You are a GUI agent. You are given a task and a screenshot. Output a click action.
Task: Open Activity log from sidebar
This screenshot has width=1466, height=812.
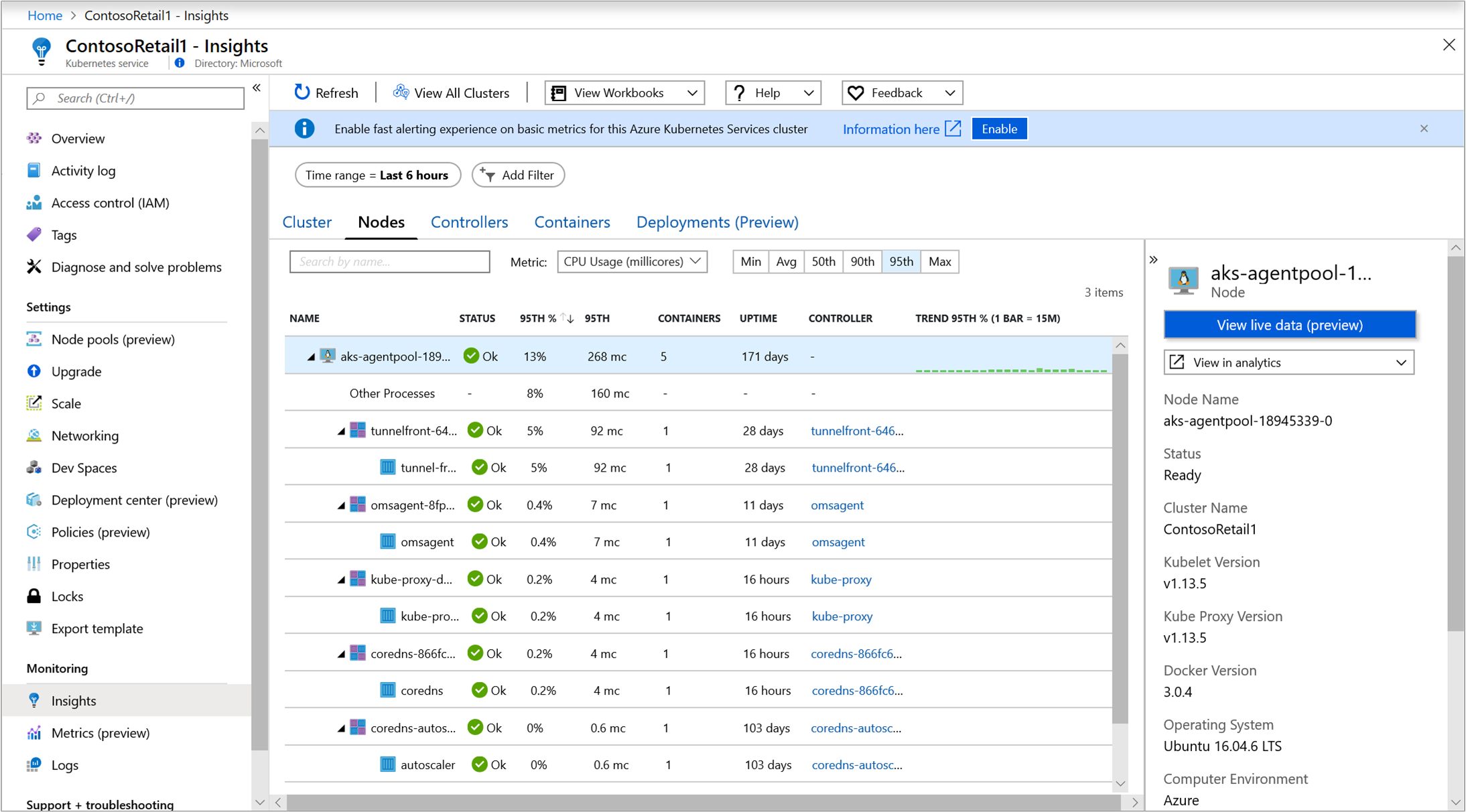(83, 170)
